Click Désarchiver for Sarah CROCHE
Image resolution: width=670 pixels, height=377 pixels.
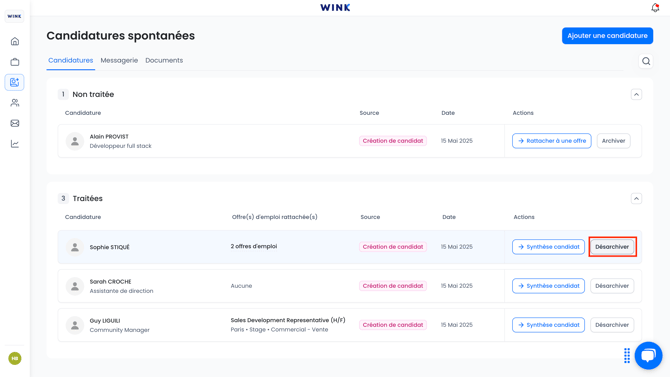612,286
